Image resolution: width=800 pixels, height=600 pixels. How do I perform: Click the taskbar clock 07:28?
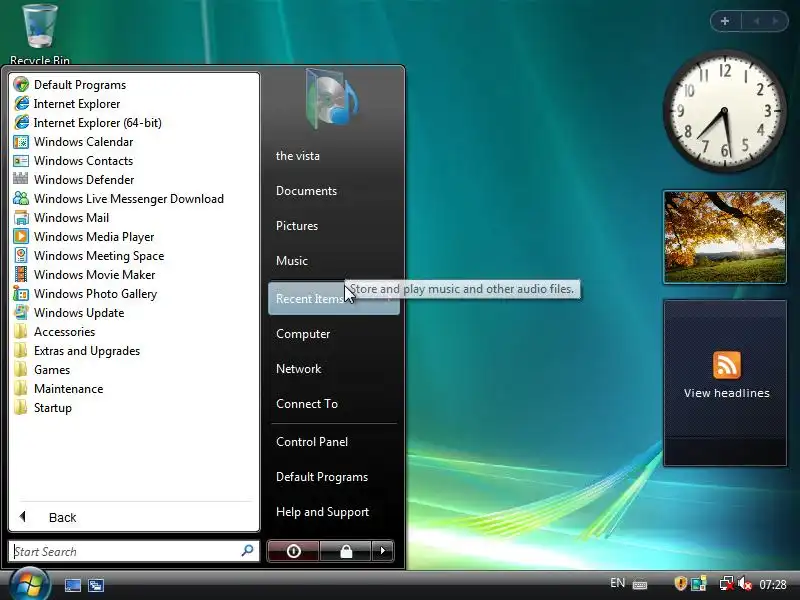pyautogui.click(x=772, y=584)
